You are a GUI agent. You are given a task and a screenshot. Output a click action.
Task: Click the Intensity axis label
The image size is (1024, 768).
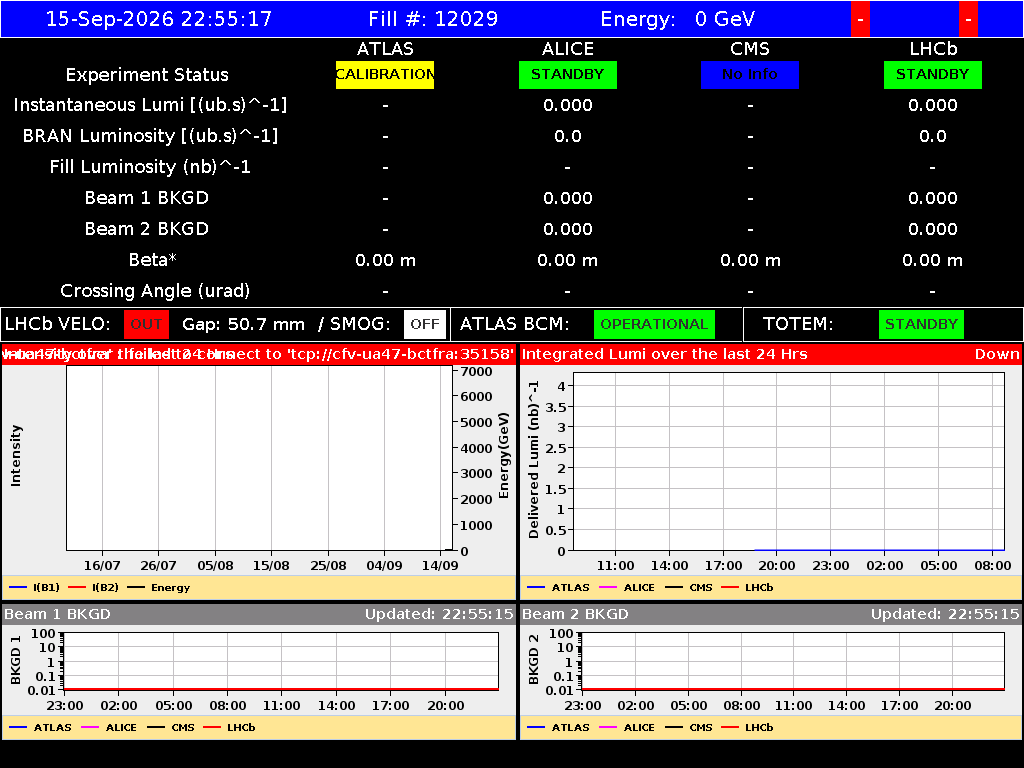pos(16,456)
